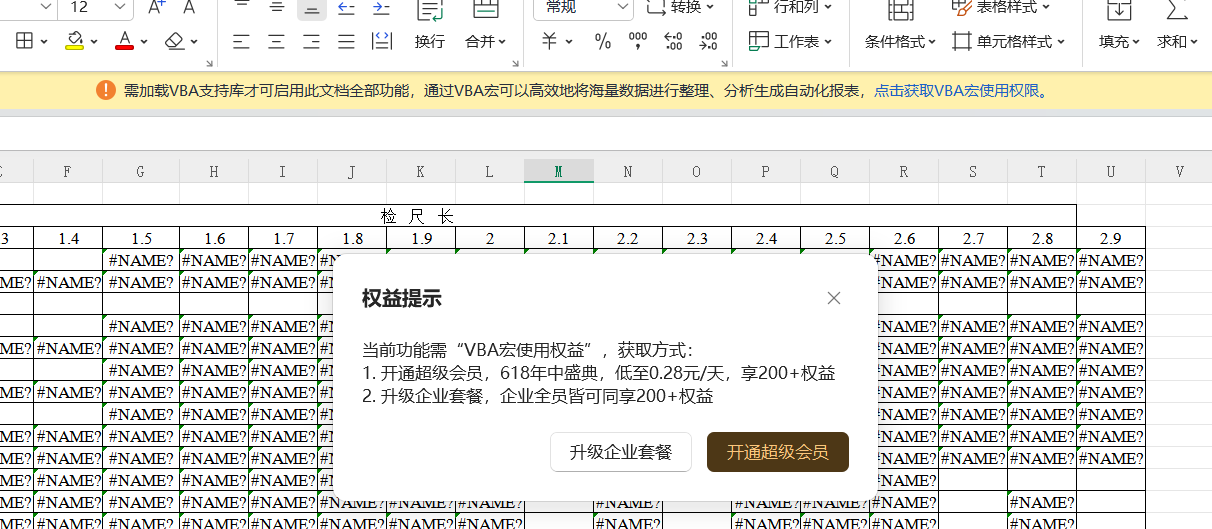The image size is (1212, 529).
Task: Select the cell containing 2.1
Action: [559, 238]
